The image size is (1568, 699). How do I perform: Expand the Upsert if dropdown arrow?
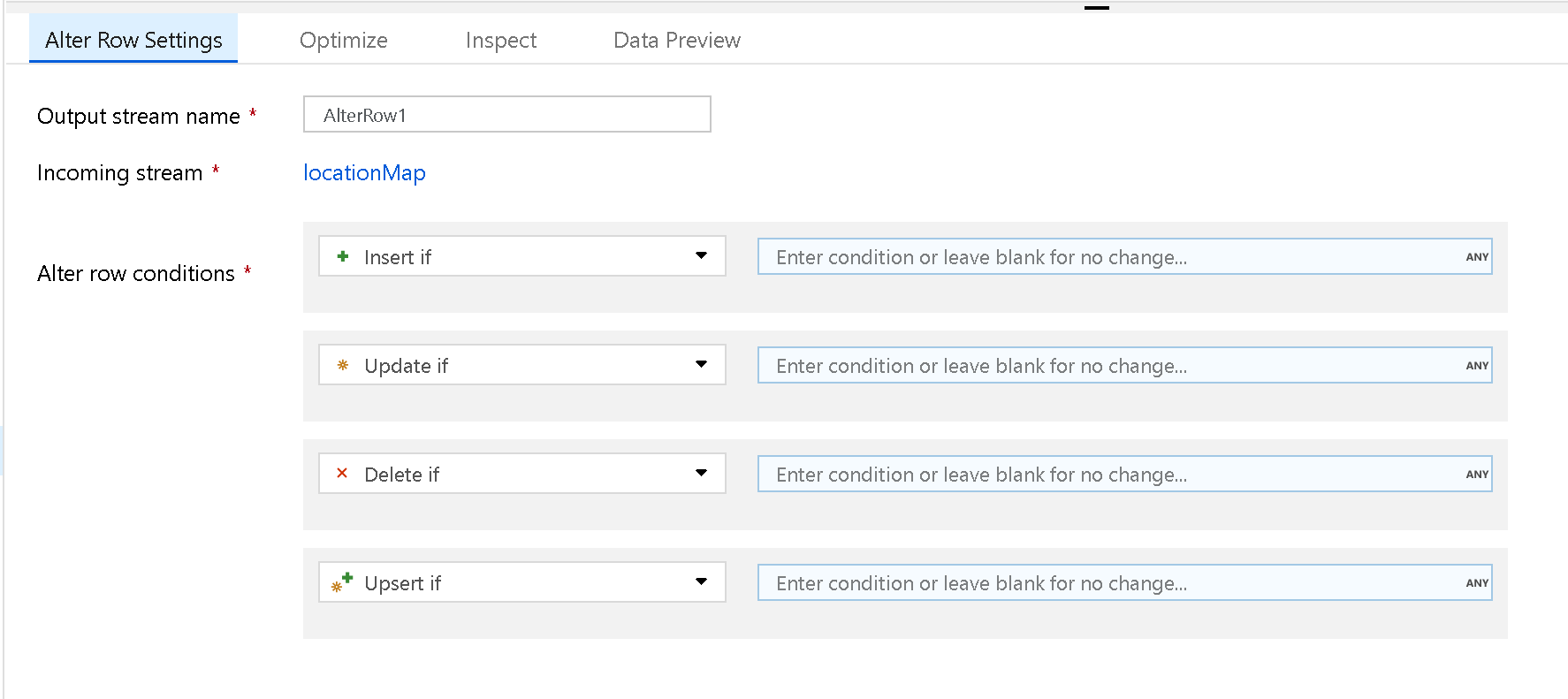coord(701,582)
